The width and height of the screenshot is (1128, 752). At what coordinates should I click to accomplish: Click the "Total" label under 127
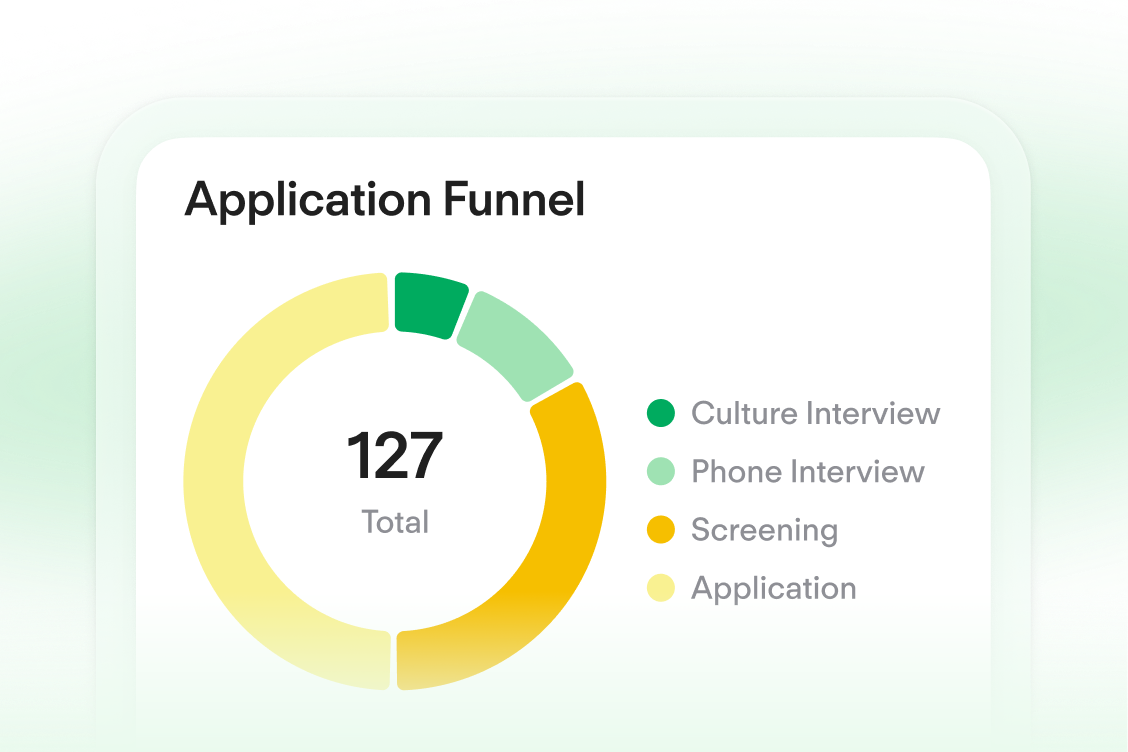pyautogui.click(x=395, y=522)
